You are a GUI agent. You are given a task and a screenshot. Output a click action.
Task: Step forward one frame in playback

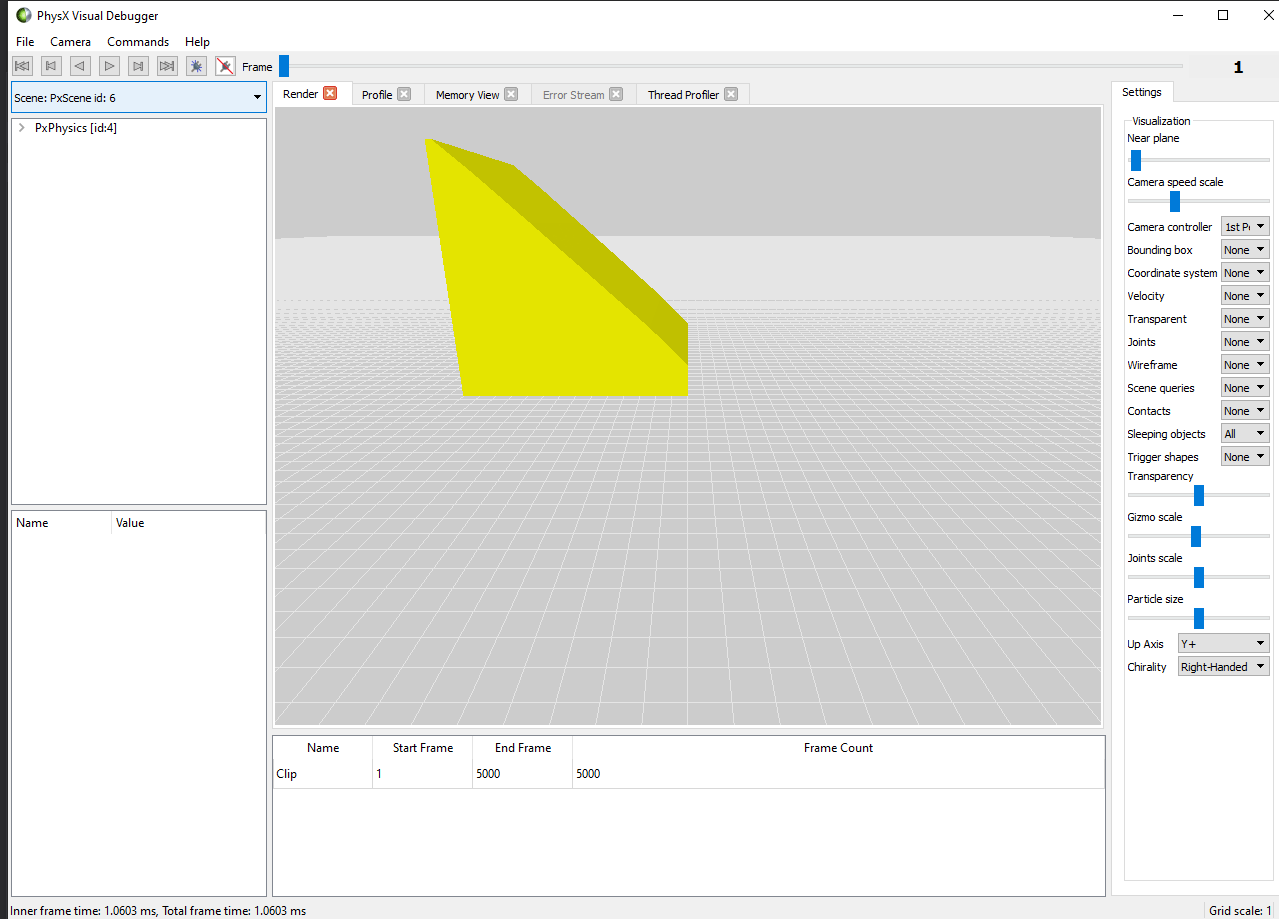point(138,66)
